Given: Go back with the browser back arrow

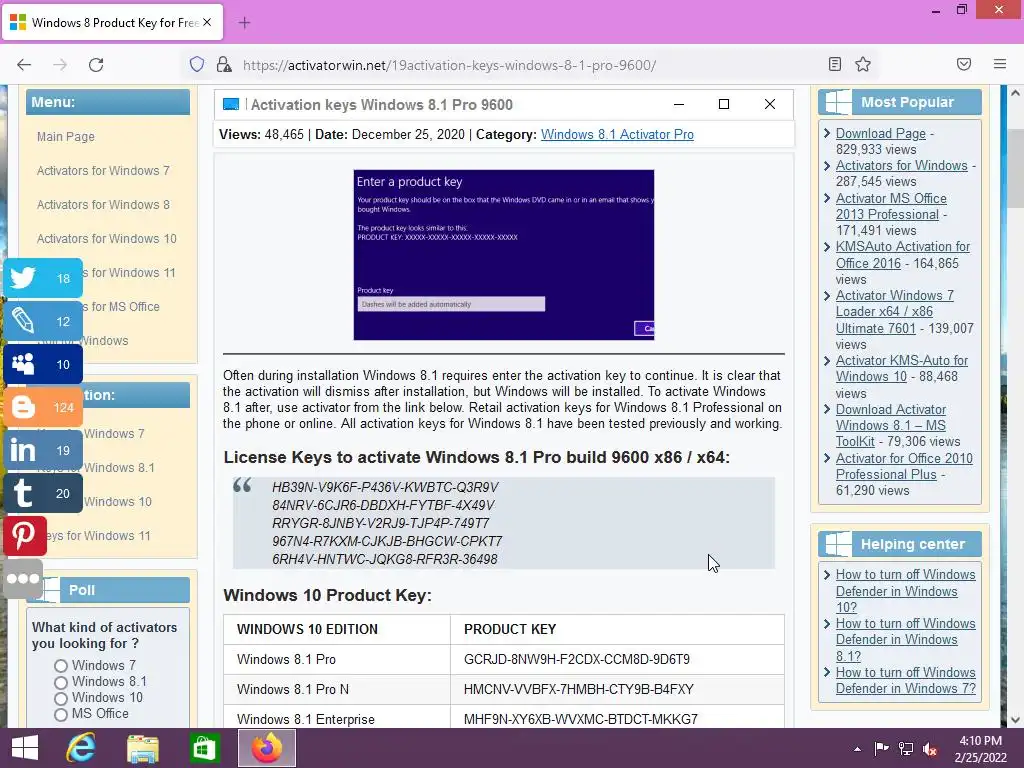Looking at the screenshot, I should pos(24,65).
